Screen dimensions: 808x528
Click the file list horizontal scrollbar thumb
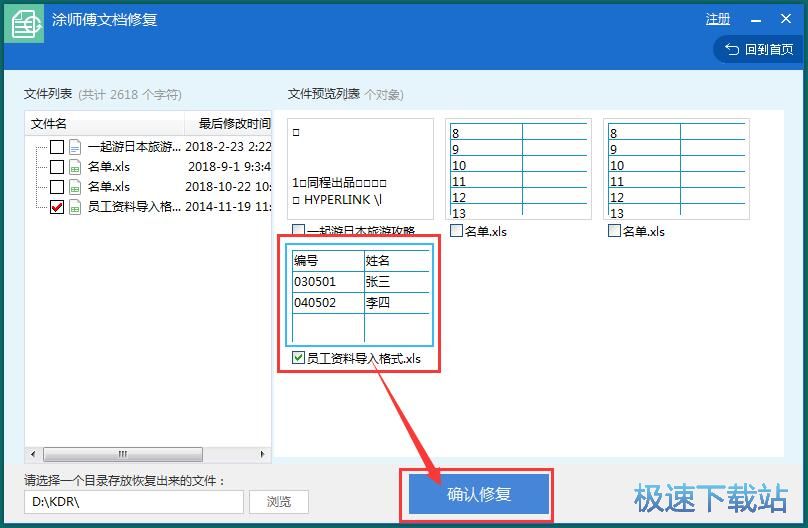123,454
